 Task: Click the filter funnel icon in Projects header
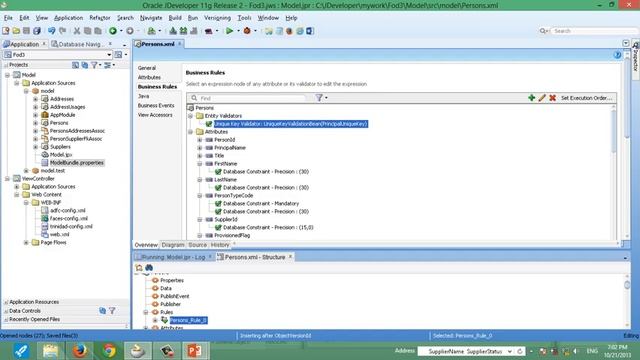coord(94,65)
